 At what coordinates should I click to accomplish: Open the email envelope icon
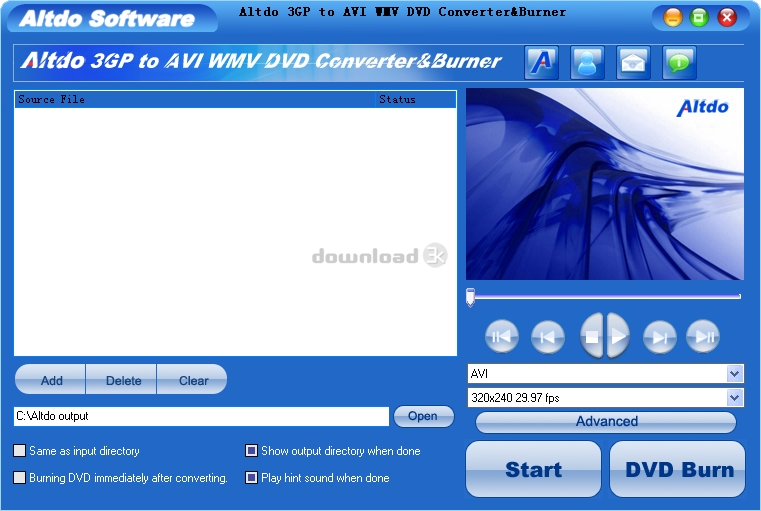tap(633, 63)
